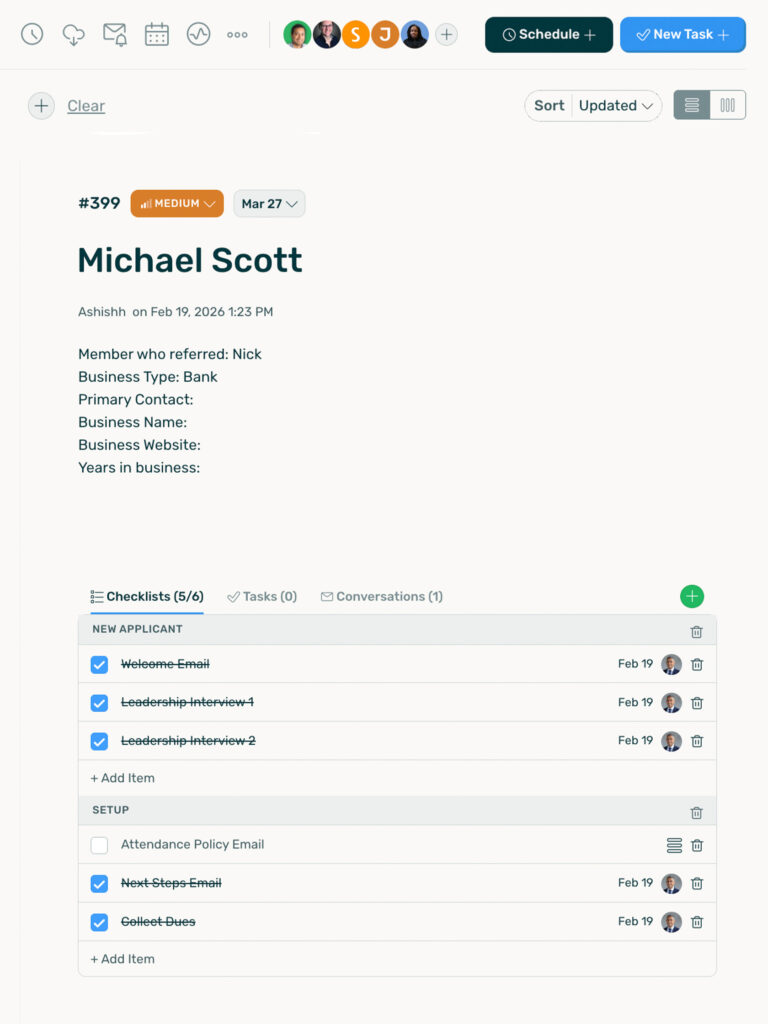Click green add checklist plus button
768x1024 pixels.
point(692,597)
